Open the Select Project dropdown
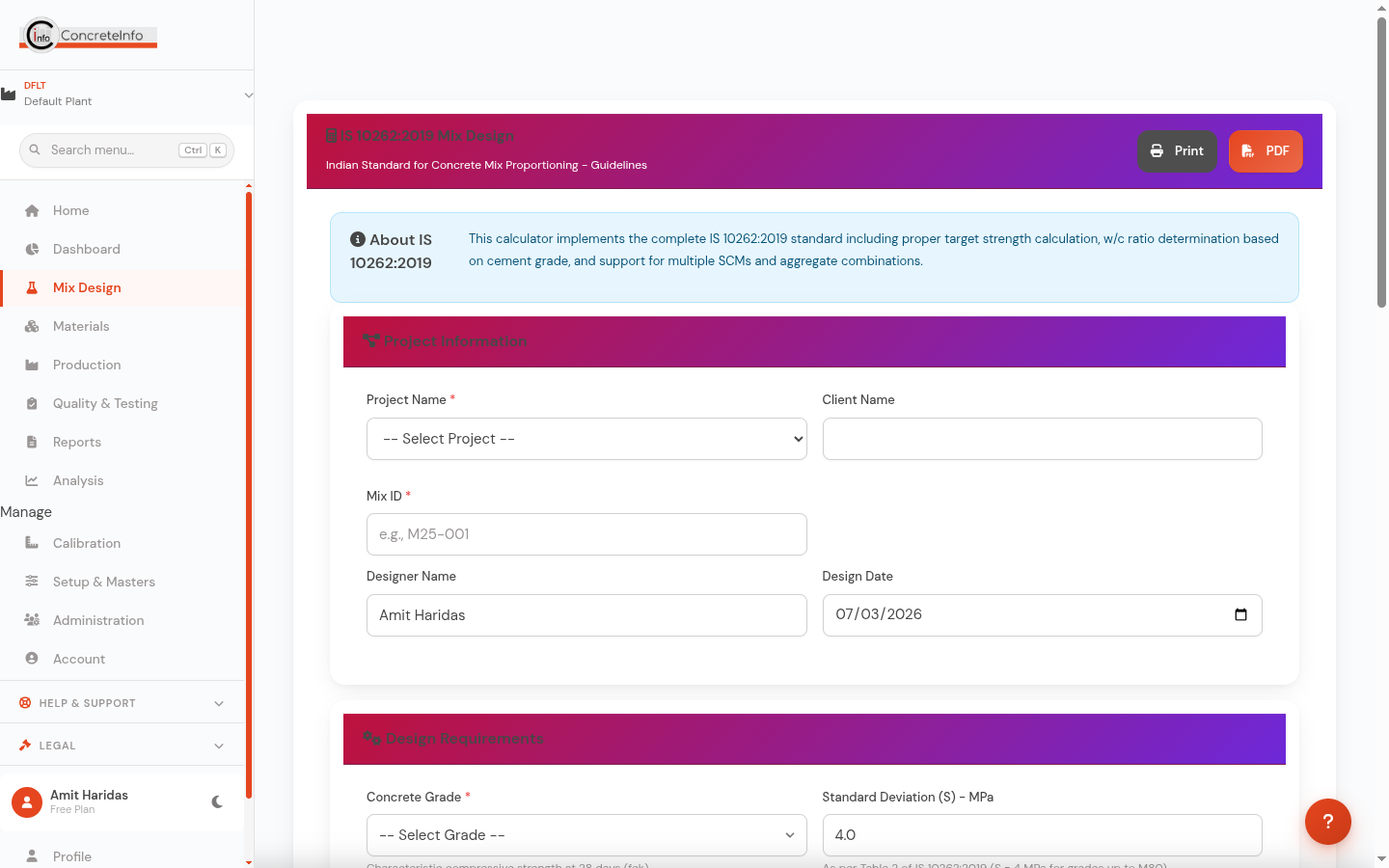The width and height of the screenshot is (1389, 868). [586, 439]
